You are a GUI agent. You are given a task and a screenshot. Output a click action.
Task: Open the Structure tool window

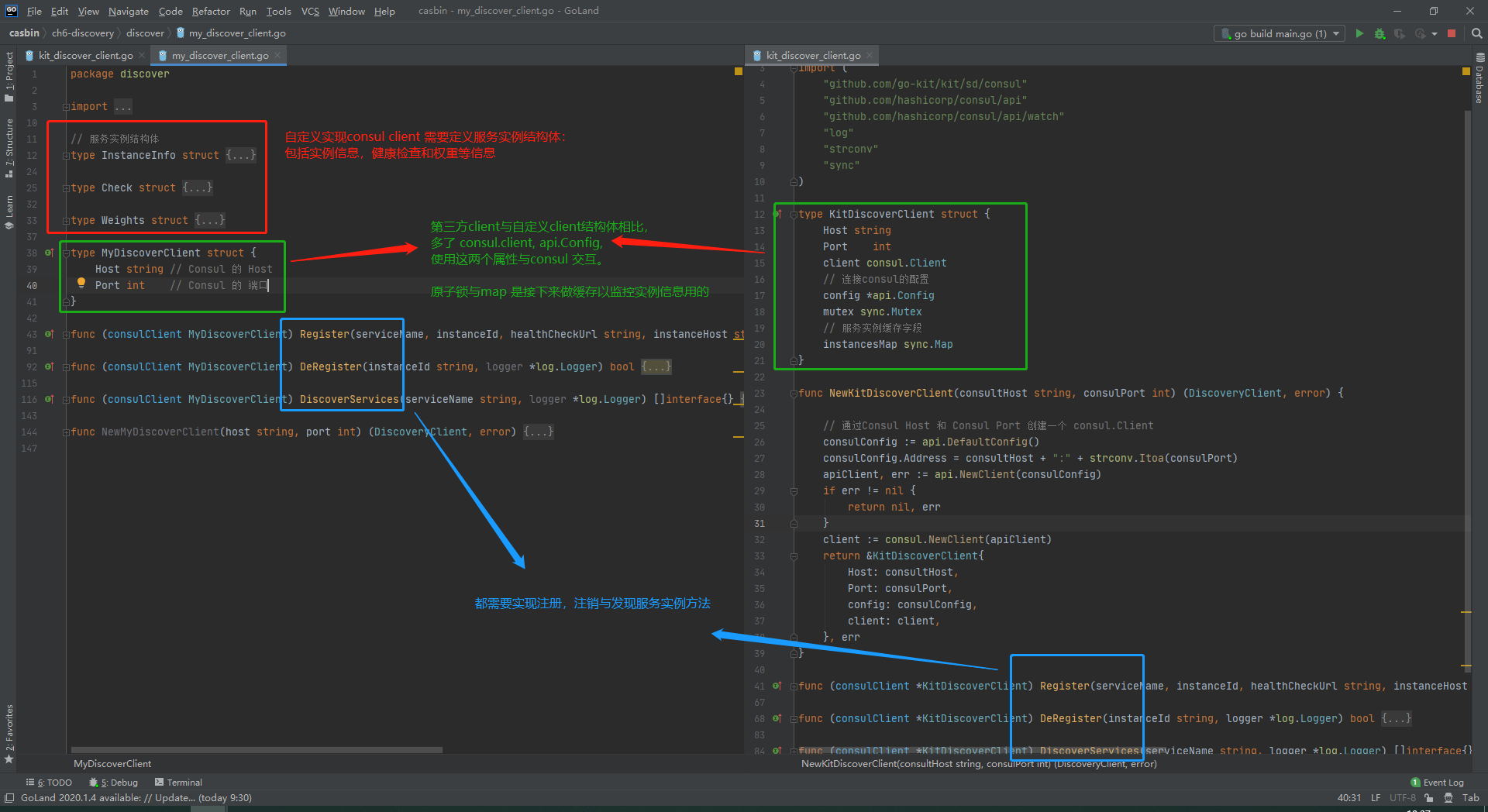click(9, 148)
